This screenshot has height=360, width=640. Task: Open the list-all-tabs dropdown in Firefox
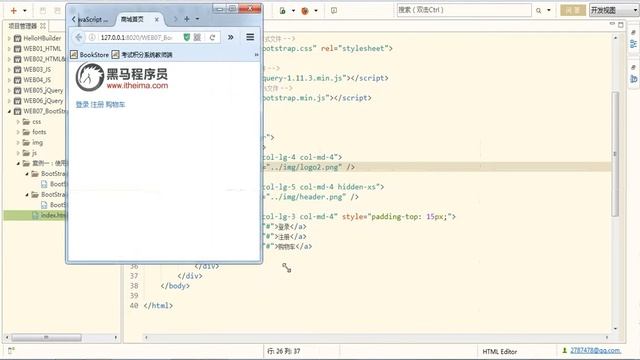(197, 19)
